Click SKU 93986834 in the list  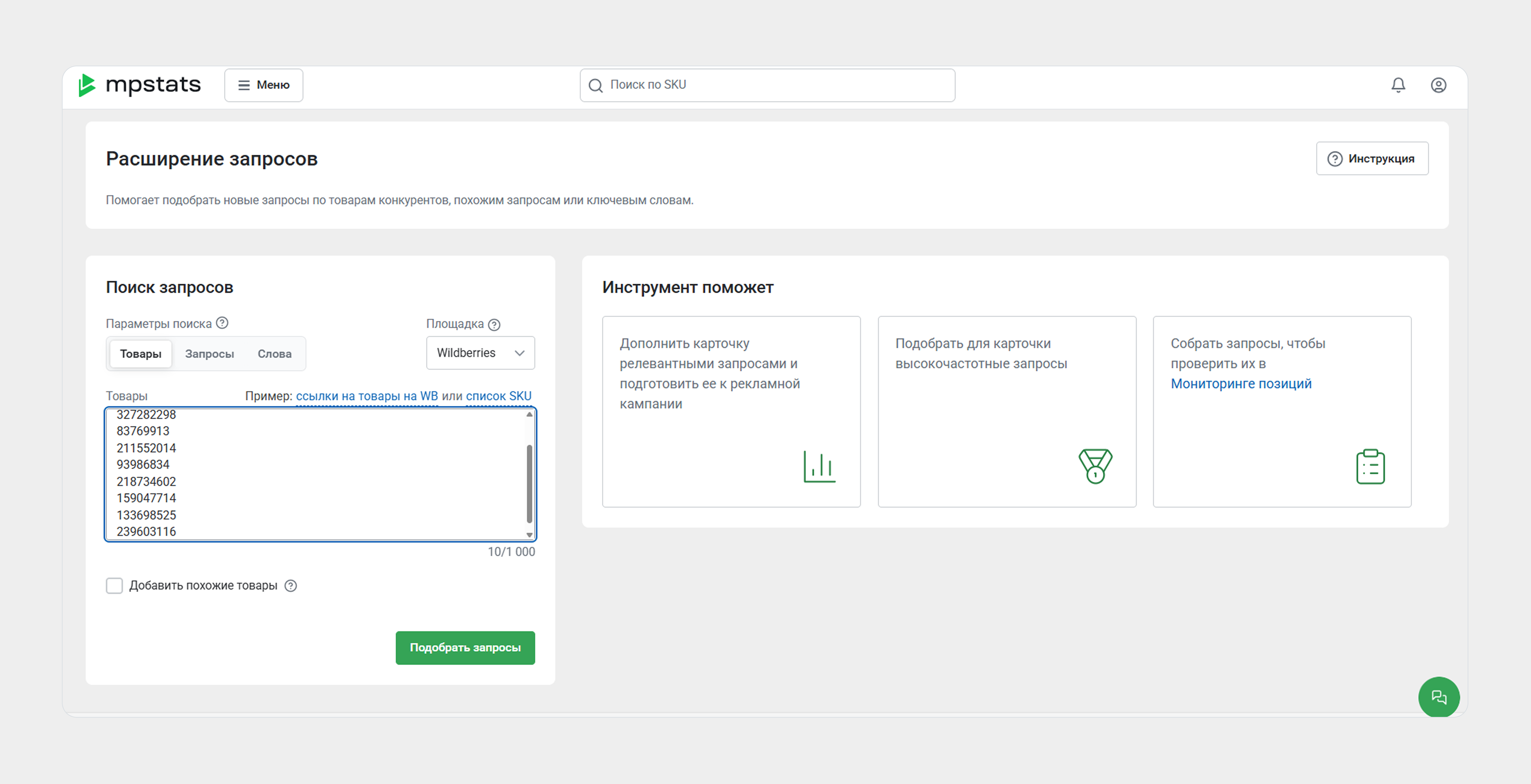(143, 464)
